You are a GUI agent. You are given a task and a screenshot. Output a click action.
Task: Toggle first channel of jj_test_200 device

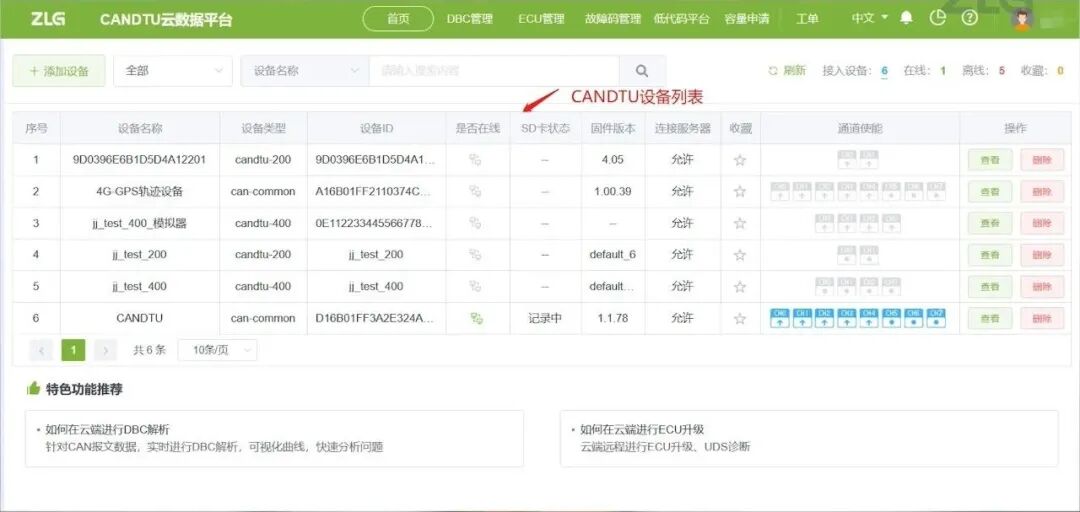coord(847,255)
